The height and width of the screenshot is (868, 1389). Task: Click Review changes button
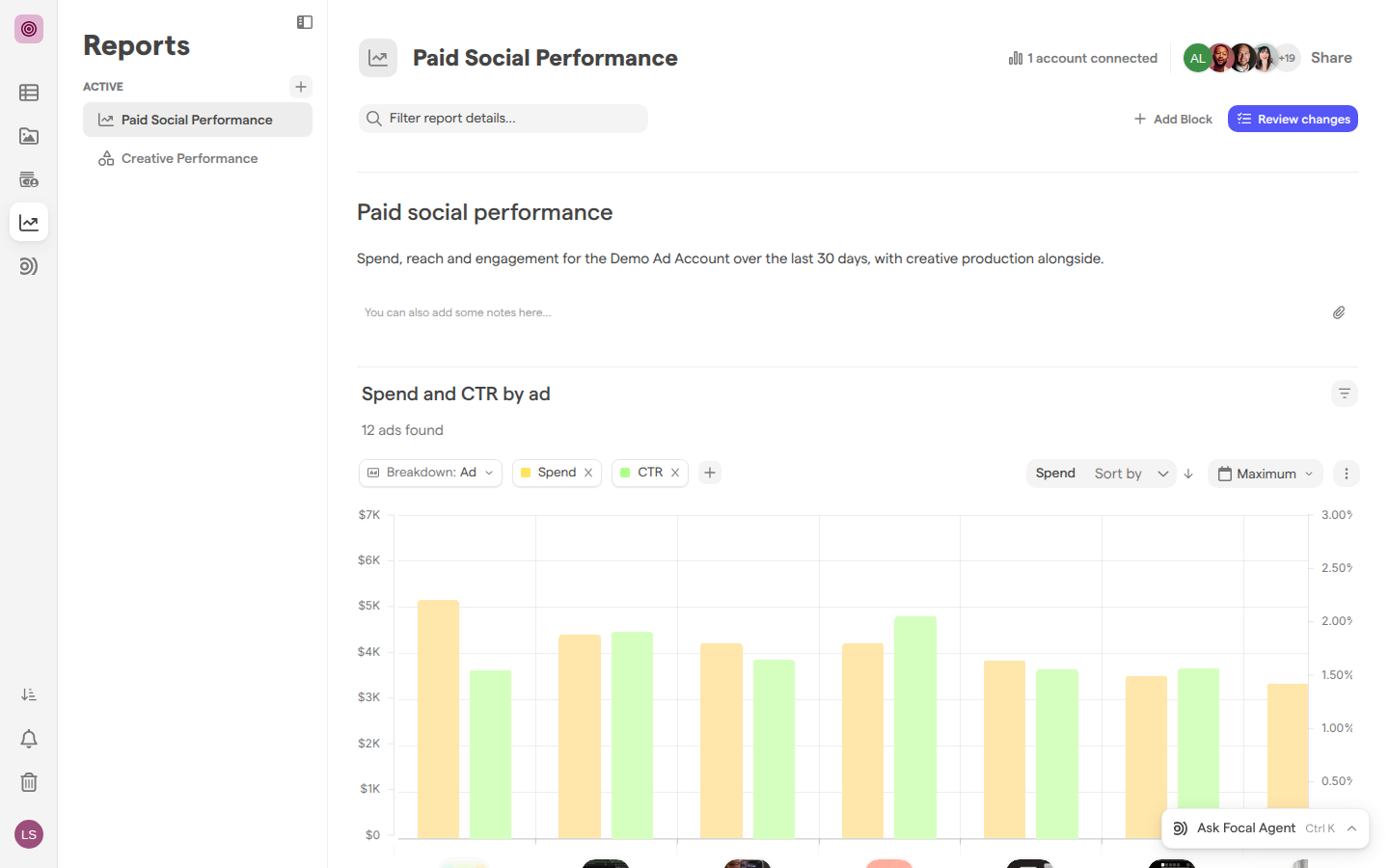(1293, 119)
